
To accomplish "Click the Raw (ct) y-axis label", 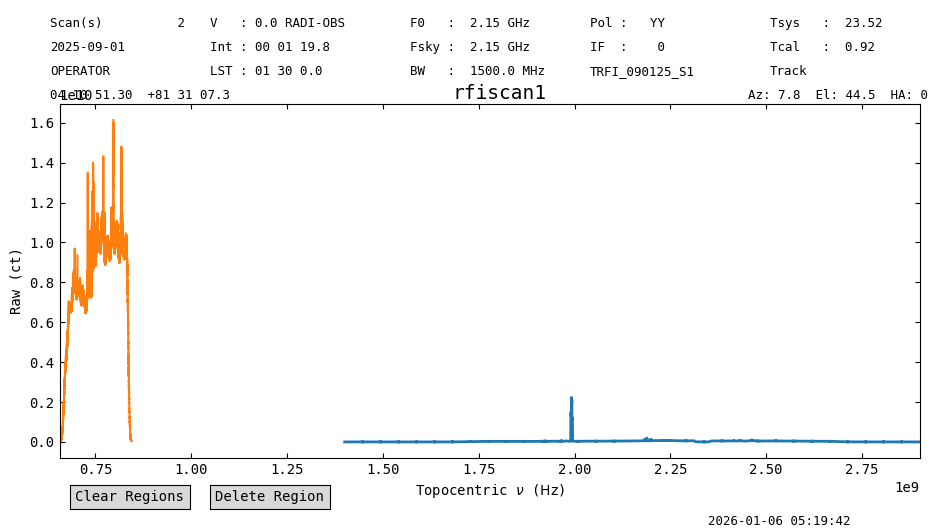I will (15, 282).
